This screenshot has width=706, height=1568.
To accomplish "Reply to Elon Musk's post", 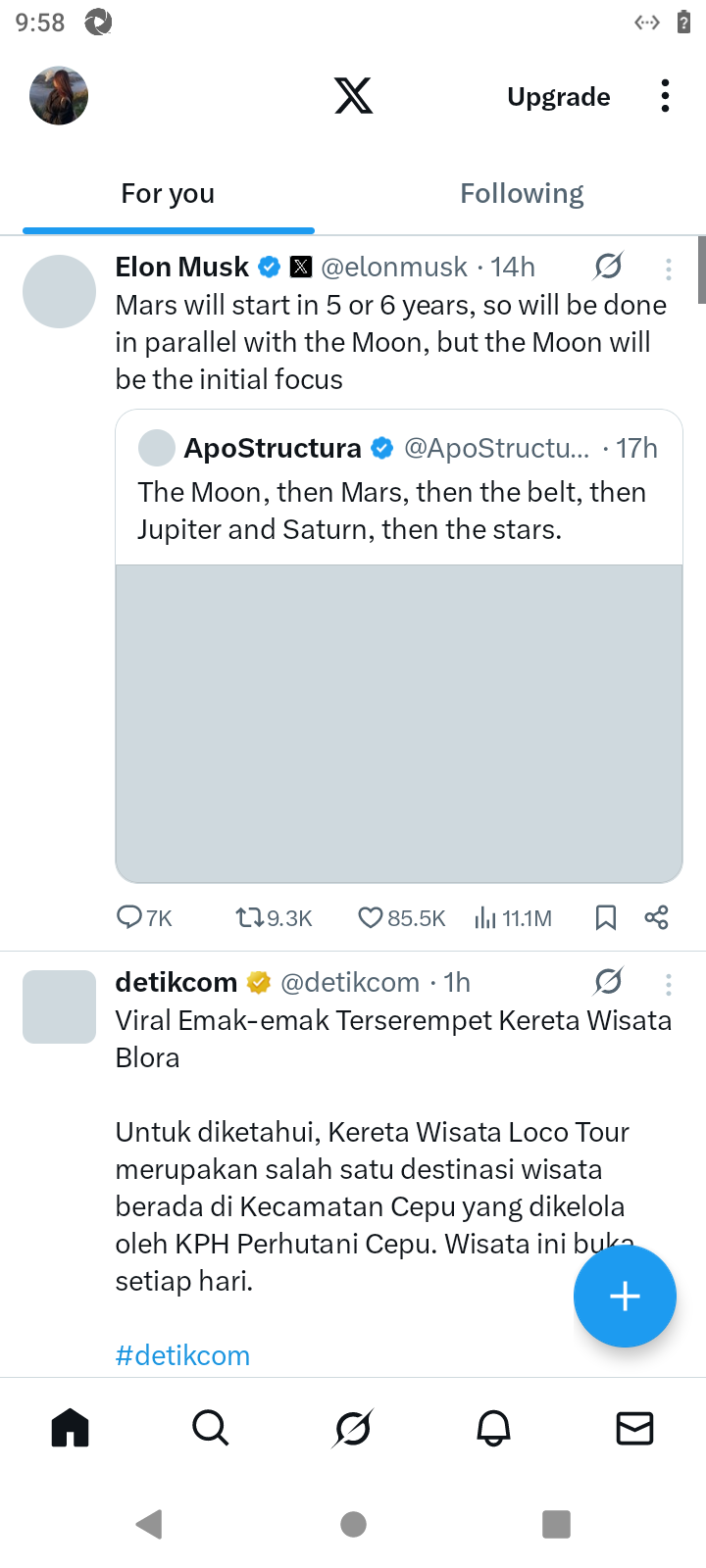I will (x=129, y=917).
